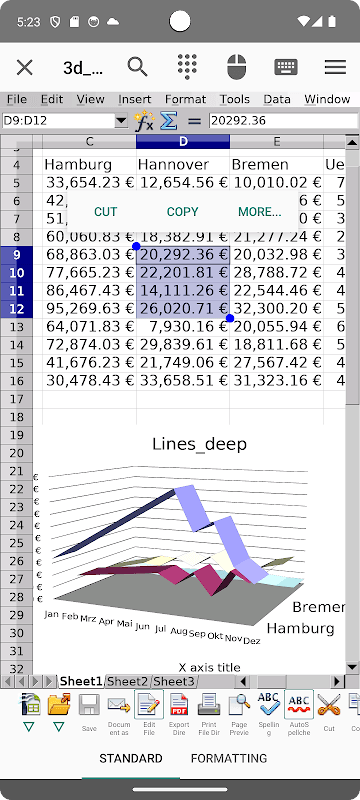Tap MORE... in the popup
This screenshot has height=800, width=360.
(x=260, y=212)
